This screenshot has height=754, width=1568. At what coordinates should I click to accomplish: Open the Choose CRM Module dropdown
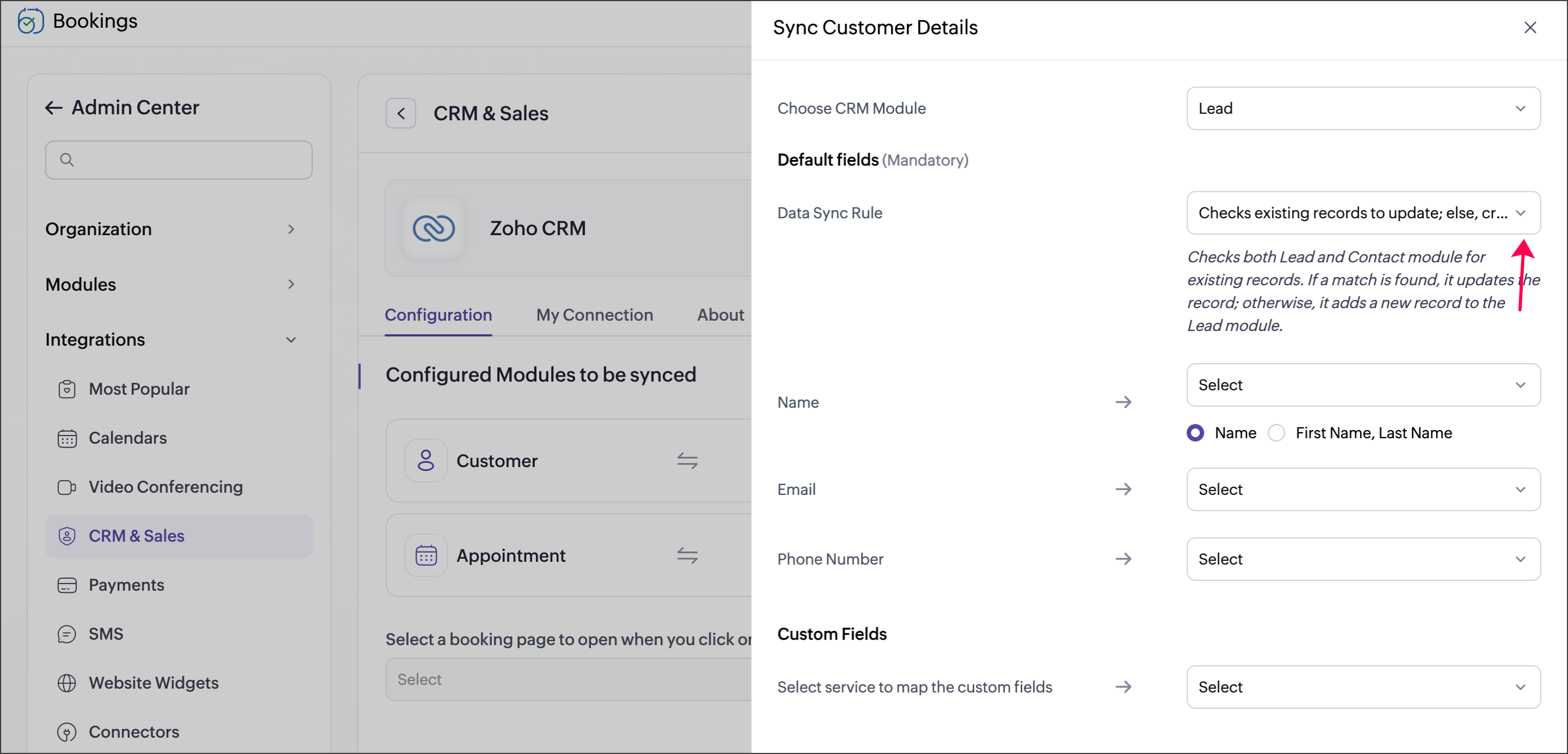pyautogui.click(x=1363, y=108)
